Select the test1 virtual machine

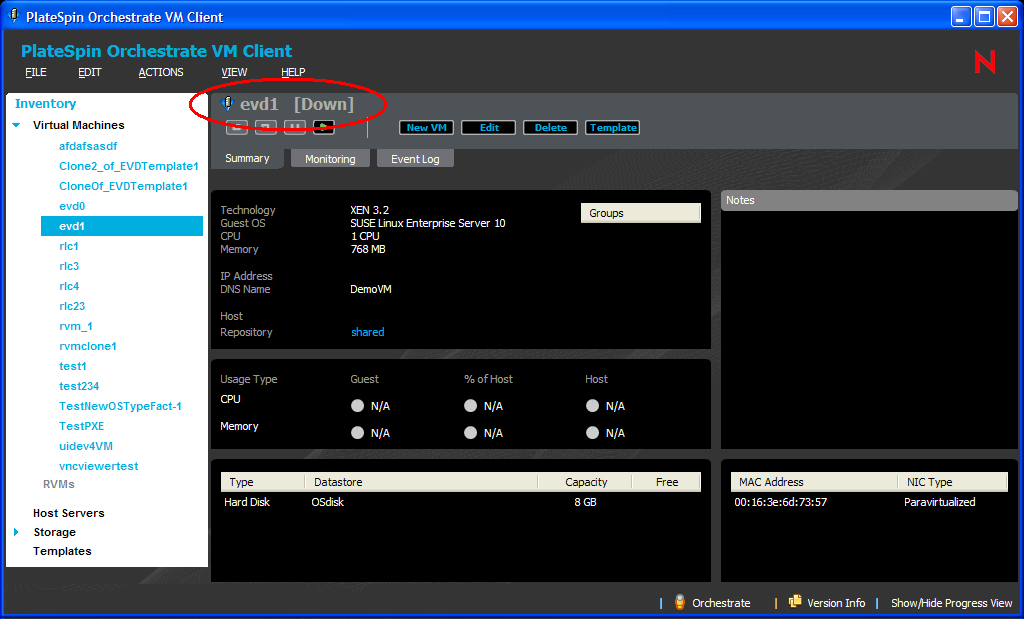[72, 366]
